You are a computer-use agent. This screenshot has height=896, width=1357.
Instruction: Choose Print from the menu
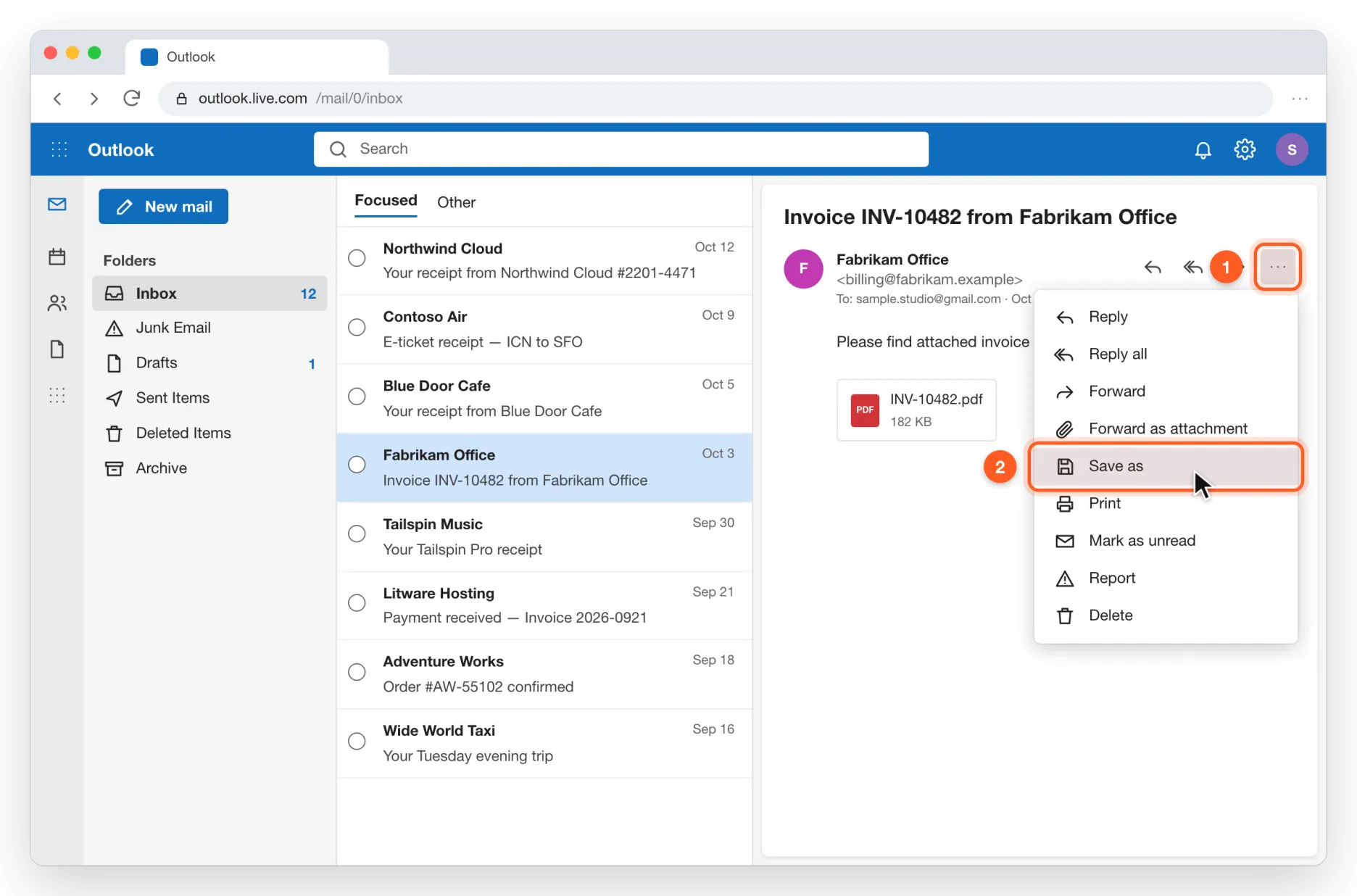(x=1166, y=503)
